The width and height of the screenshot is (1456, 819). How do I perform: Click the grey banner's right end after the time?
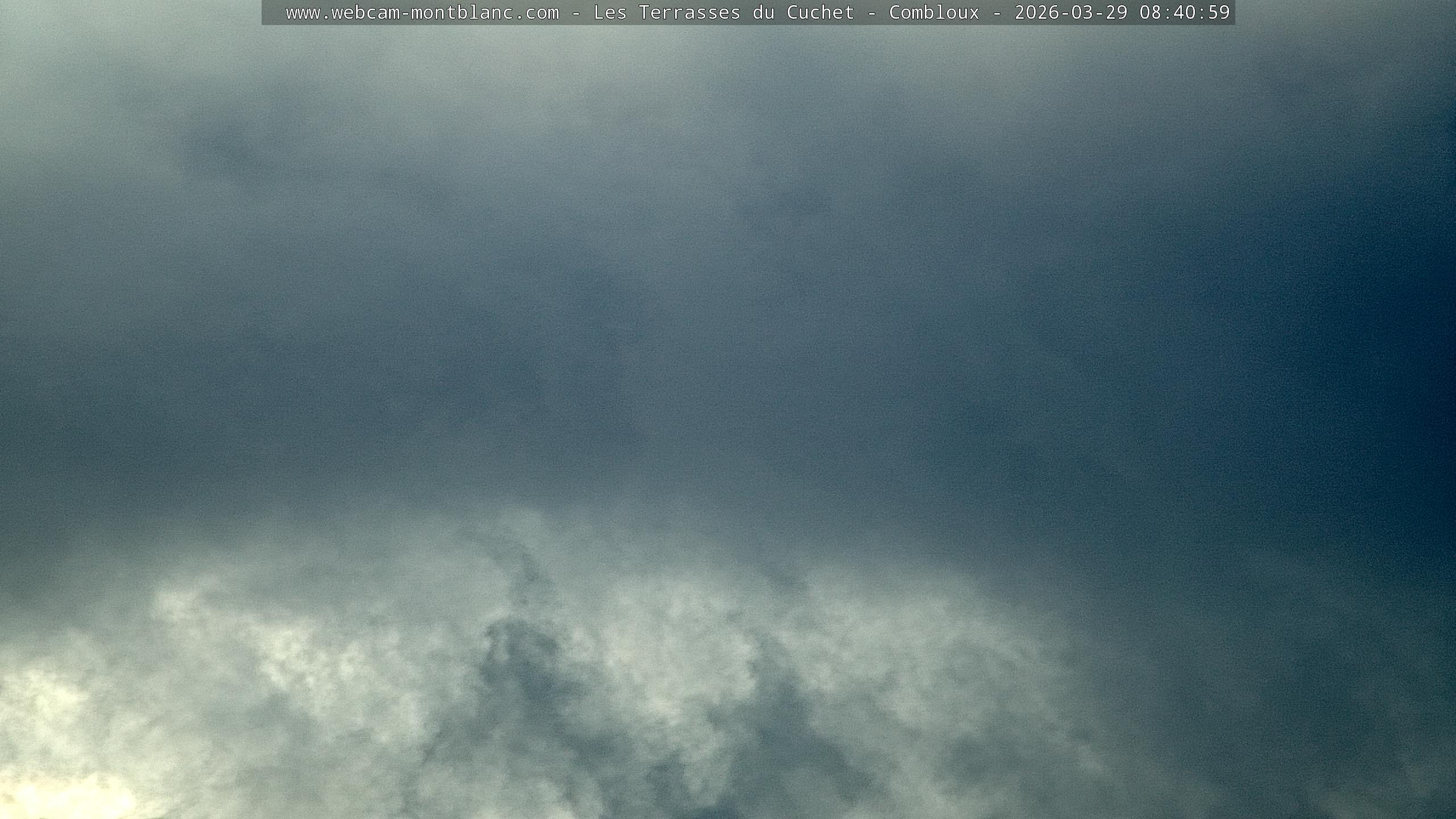pyautogui.click(x=1232, y=13)
